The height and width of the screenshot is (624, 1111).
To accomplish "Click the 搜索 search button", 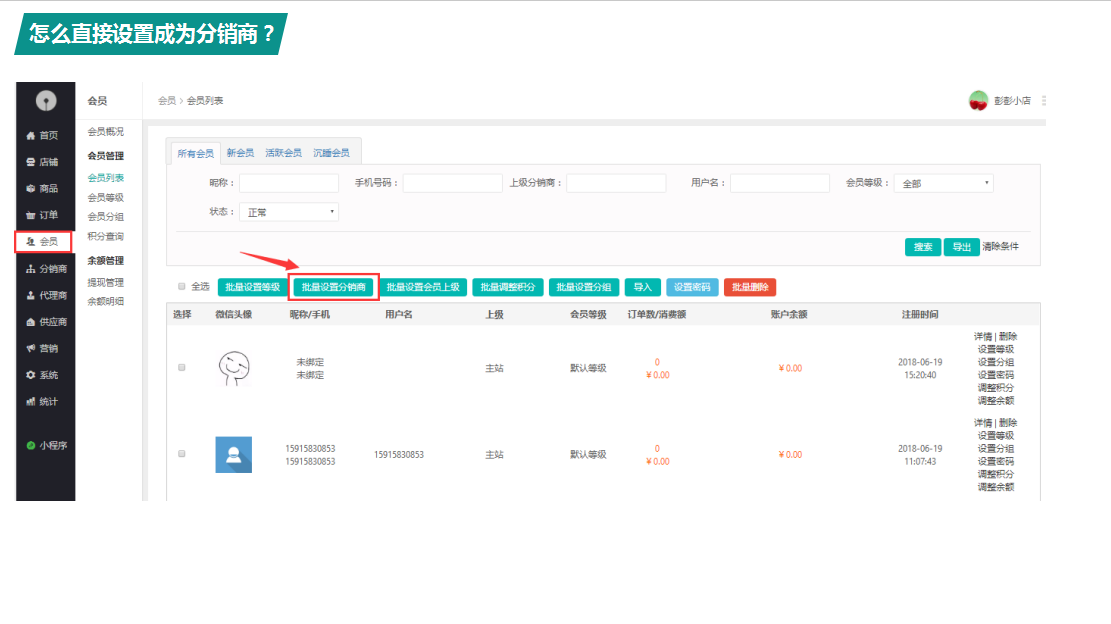I will click(x=922, y=247).
